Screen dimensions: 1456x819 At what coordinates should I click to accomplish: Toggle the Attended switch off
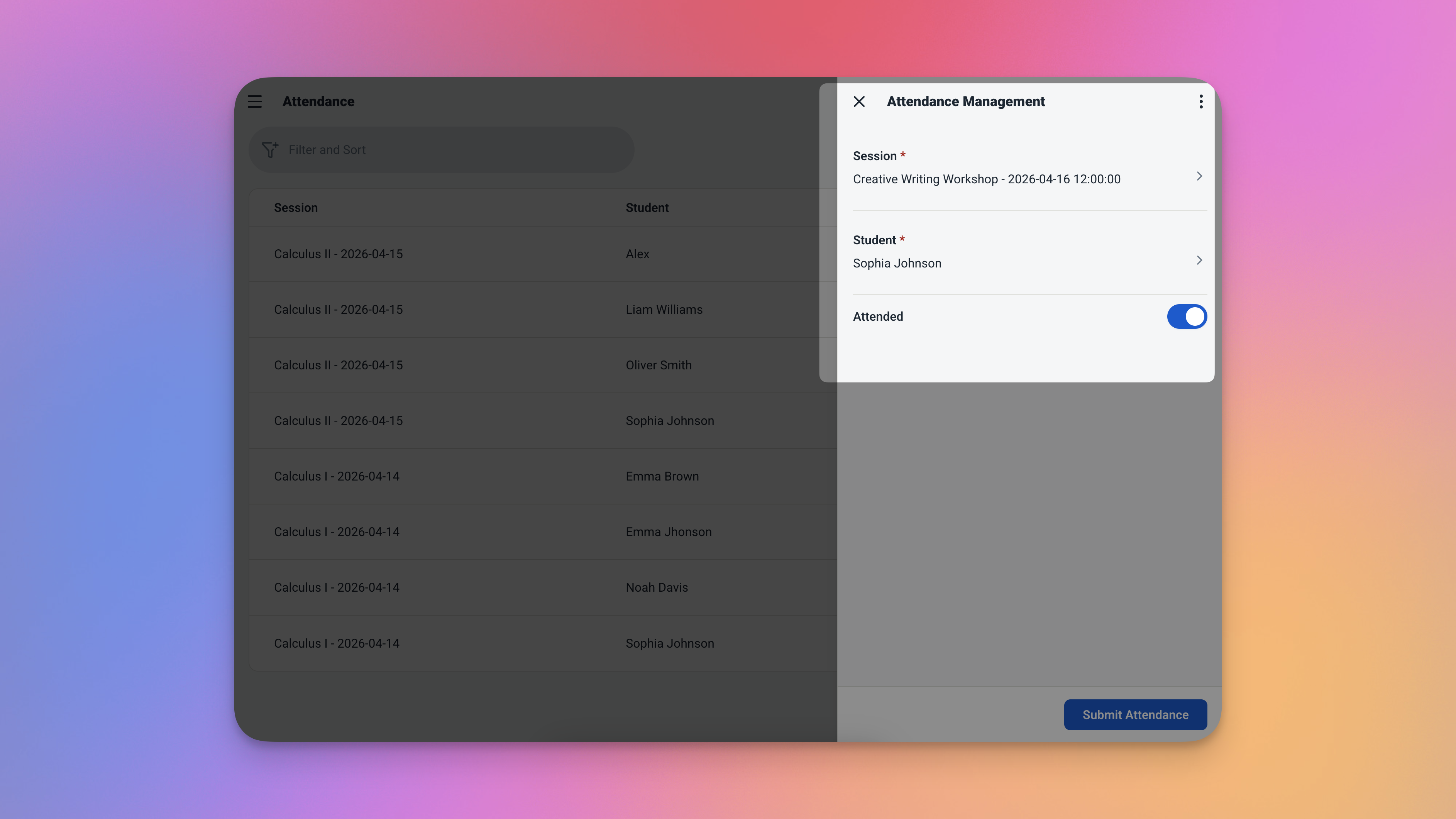pos(1187,316)
